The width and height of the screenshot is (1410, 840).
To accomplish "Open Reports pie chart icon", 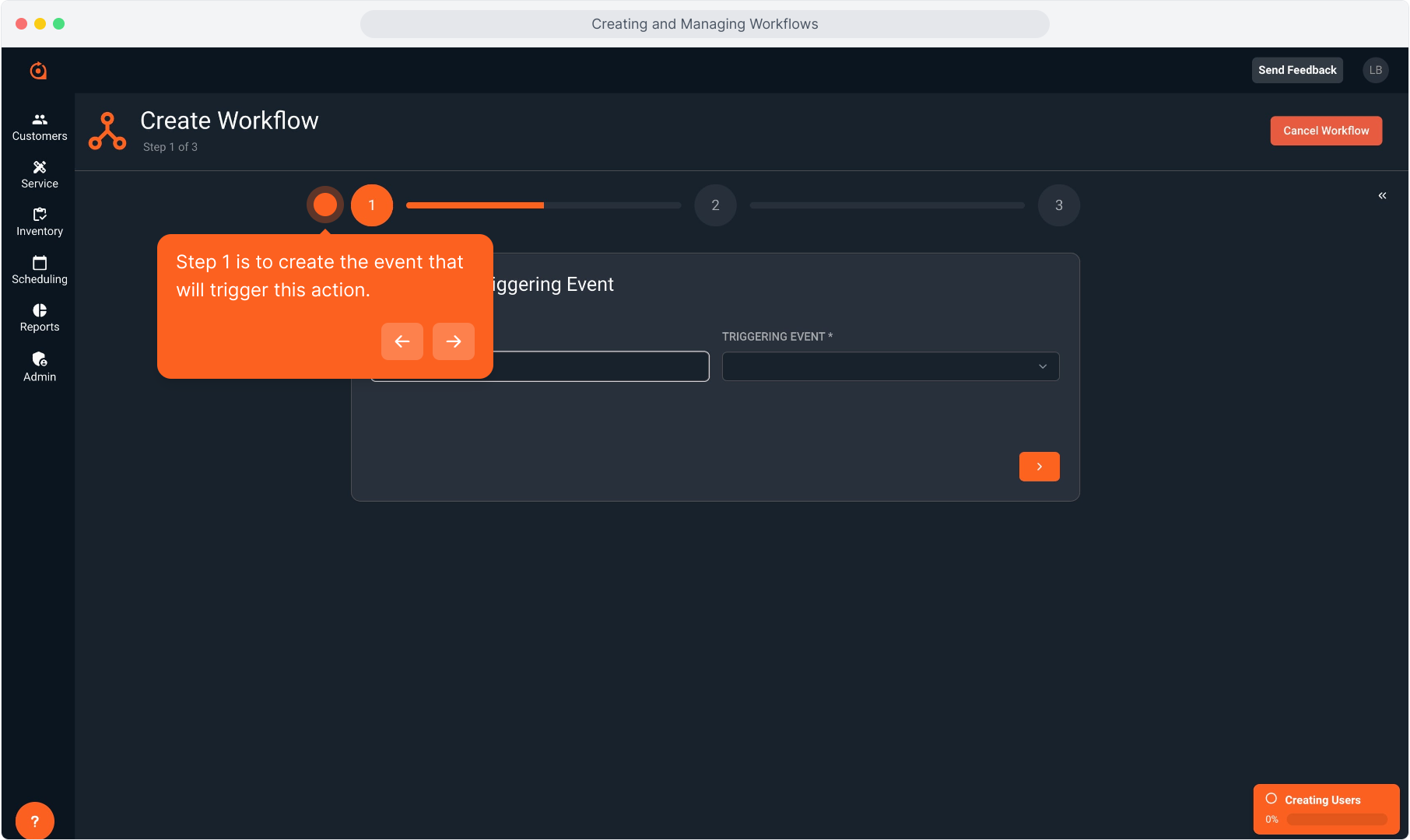I will click(x=40, y=310).
